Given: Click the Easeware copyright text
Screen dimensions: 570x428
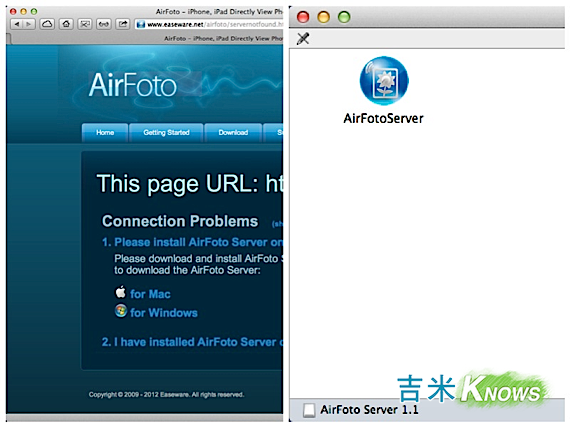Looking at the screenshot, I should click(166, 395).
